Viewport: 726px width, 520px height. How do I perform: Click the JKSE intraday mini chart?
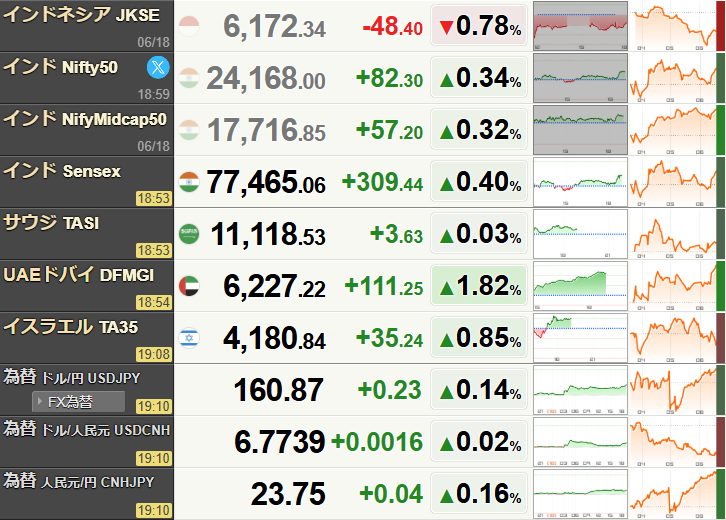pos(580,26)
